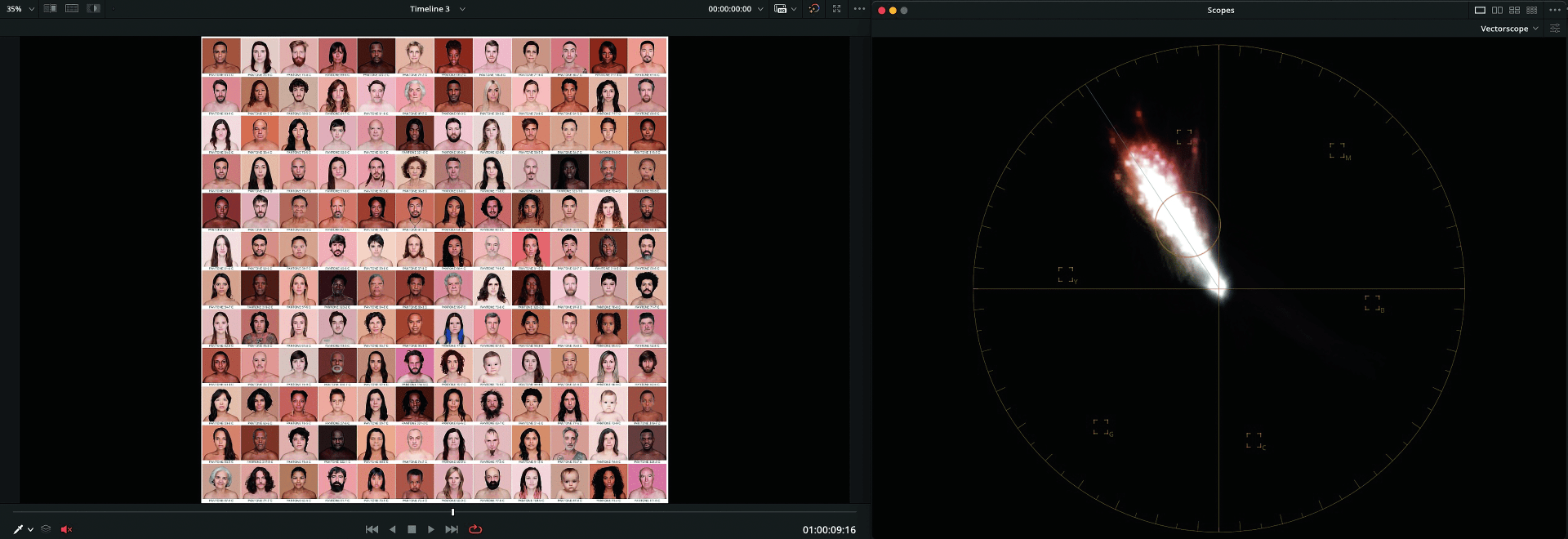Image resolution: width=1568 pixels, height=539 pixels.
Task: Open the viewer three-dot options menu
Action: (x=859, y=9)
